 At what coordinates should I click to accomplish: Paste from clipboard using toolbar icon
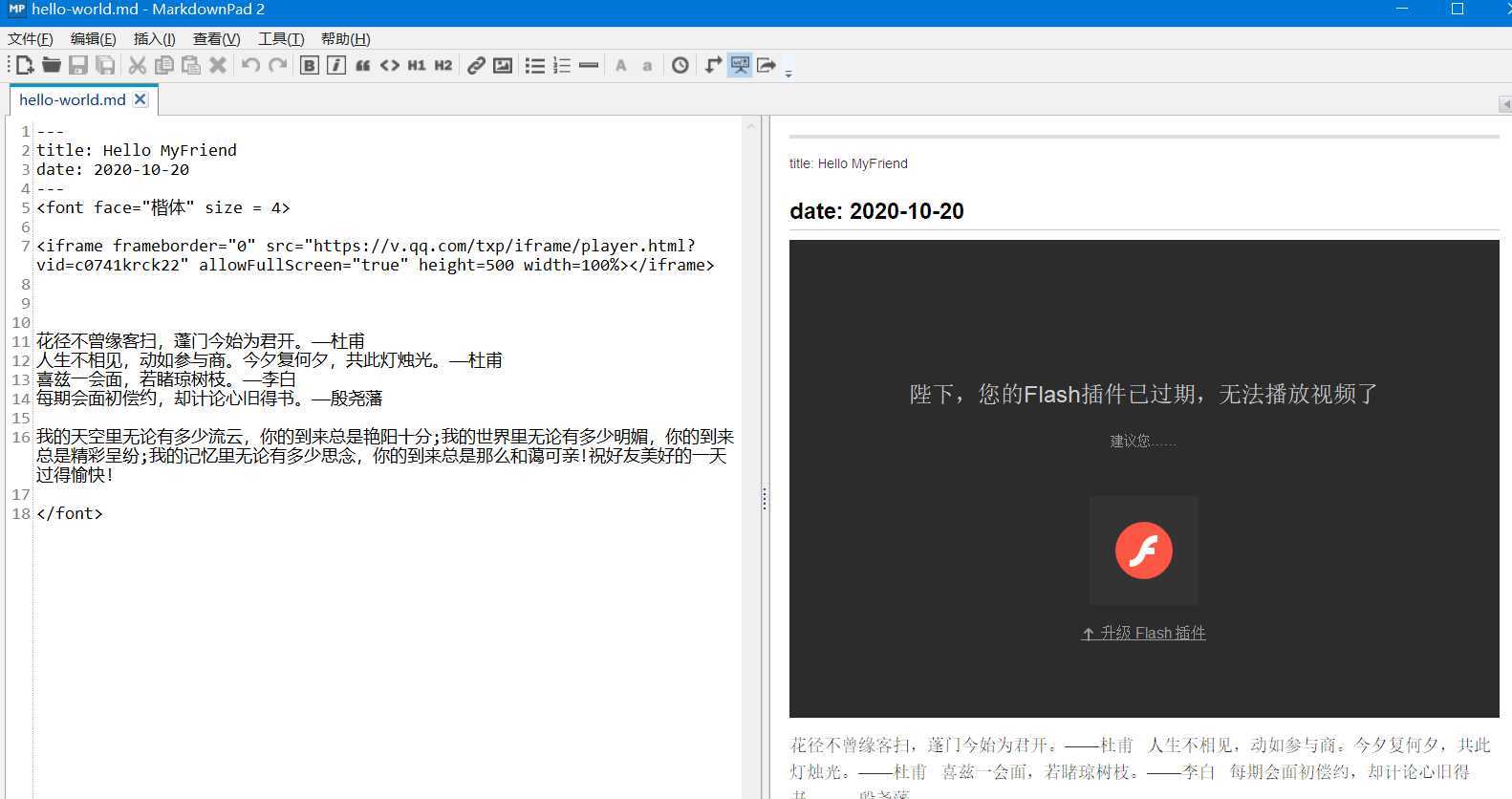(x=191, y=65)
